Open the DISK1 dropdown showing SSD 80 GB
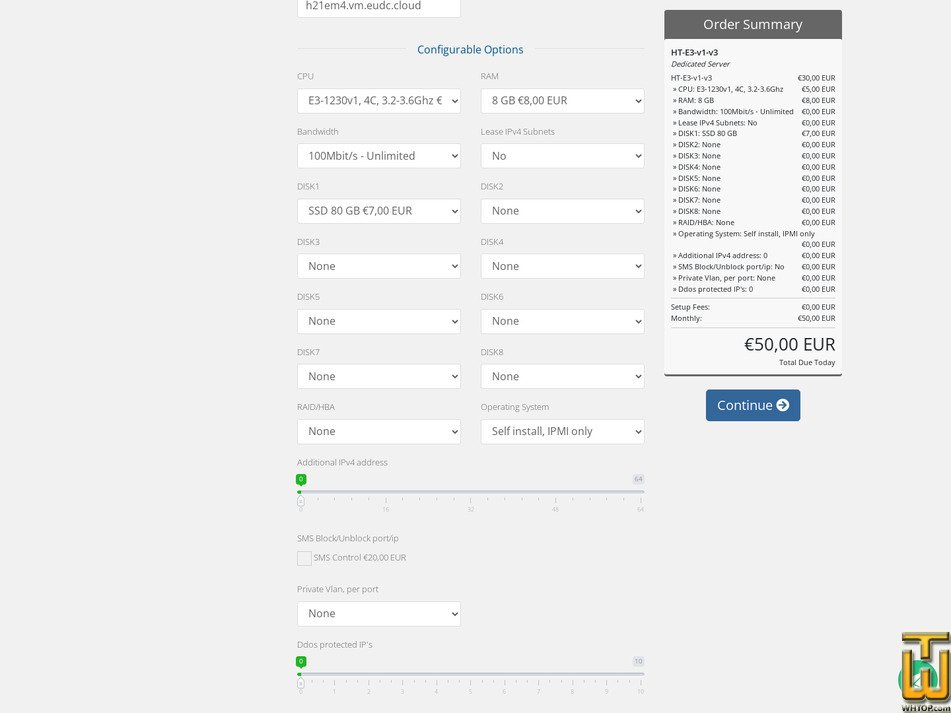 [378, 210]
